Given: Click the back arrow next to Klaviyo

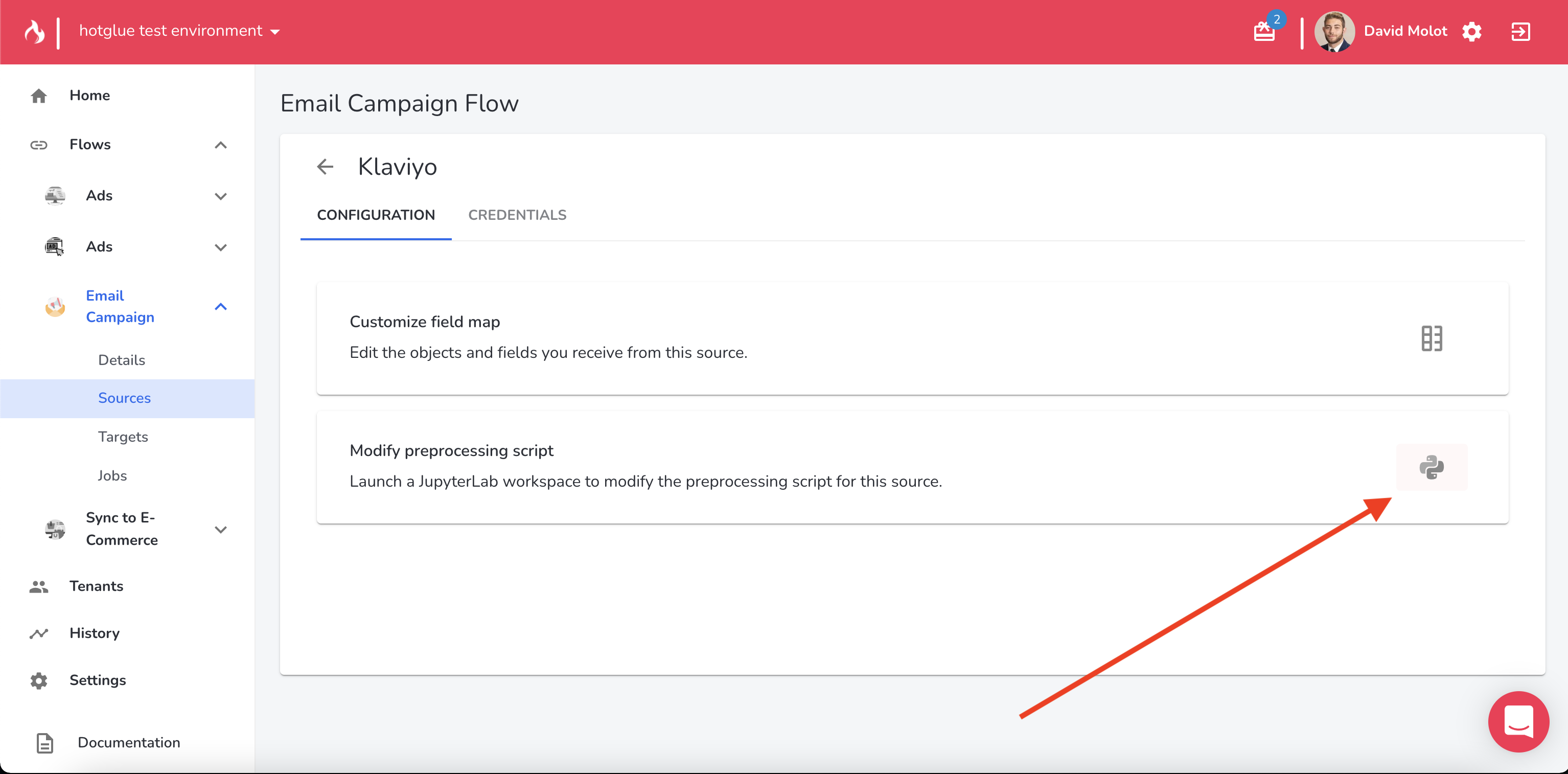Looking at the screenshot, I should (325, 167).
